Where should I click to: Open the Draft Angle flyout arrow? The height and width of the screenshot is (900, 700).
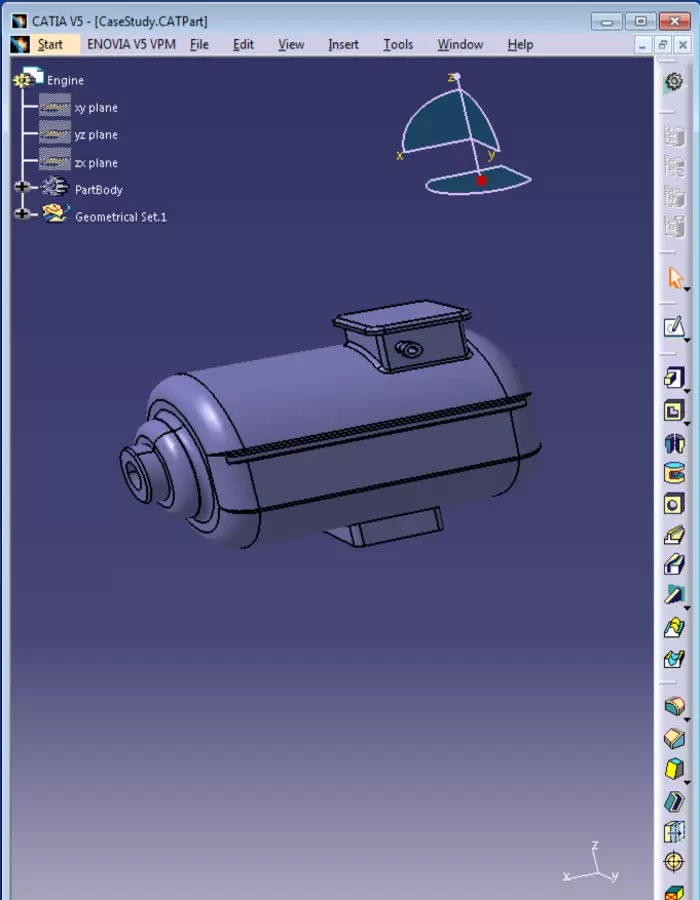click(x=687, y=782)
